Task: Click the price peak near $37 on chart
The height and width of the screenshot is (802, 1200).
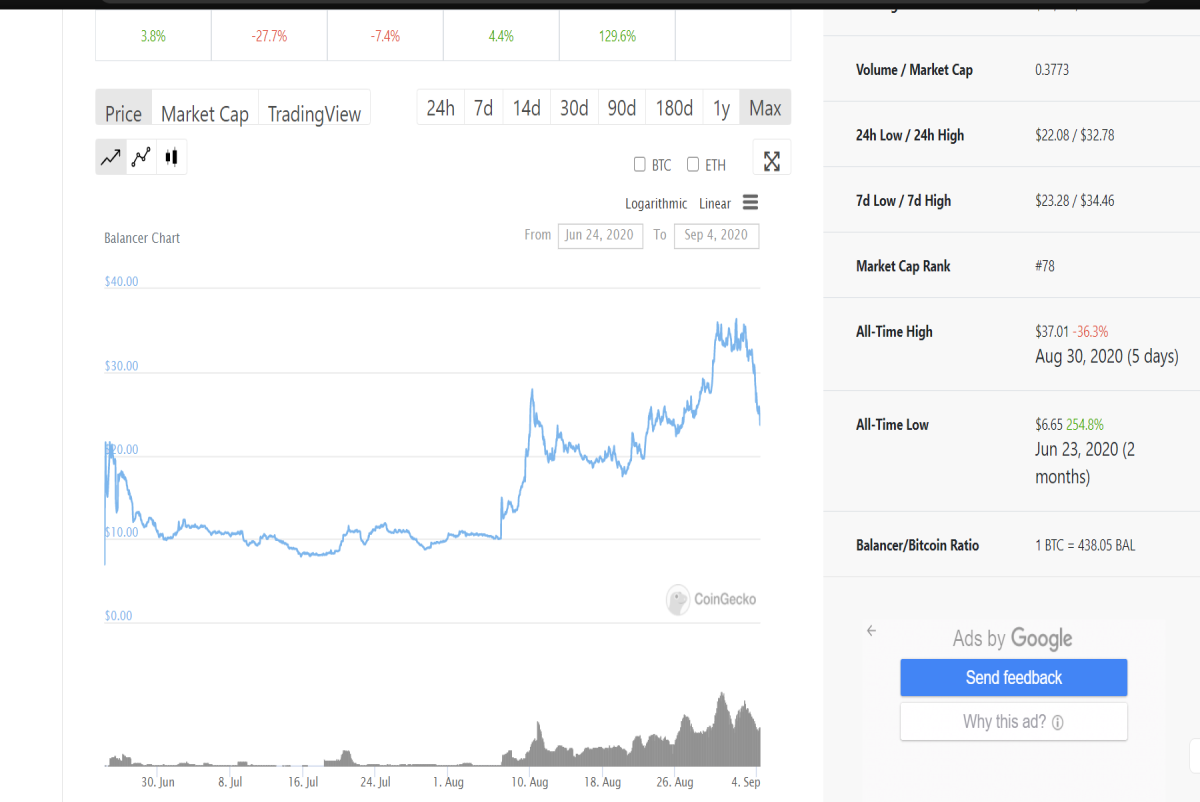Action: (x=736, y=320)
